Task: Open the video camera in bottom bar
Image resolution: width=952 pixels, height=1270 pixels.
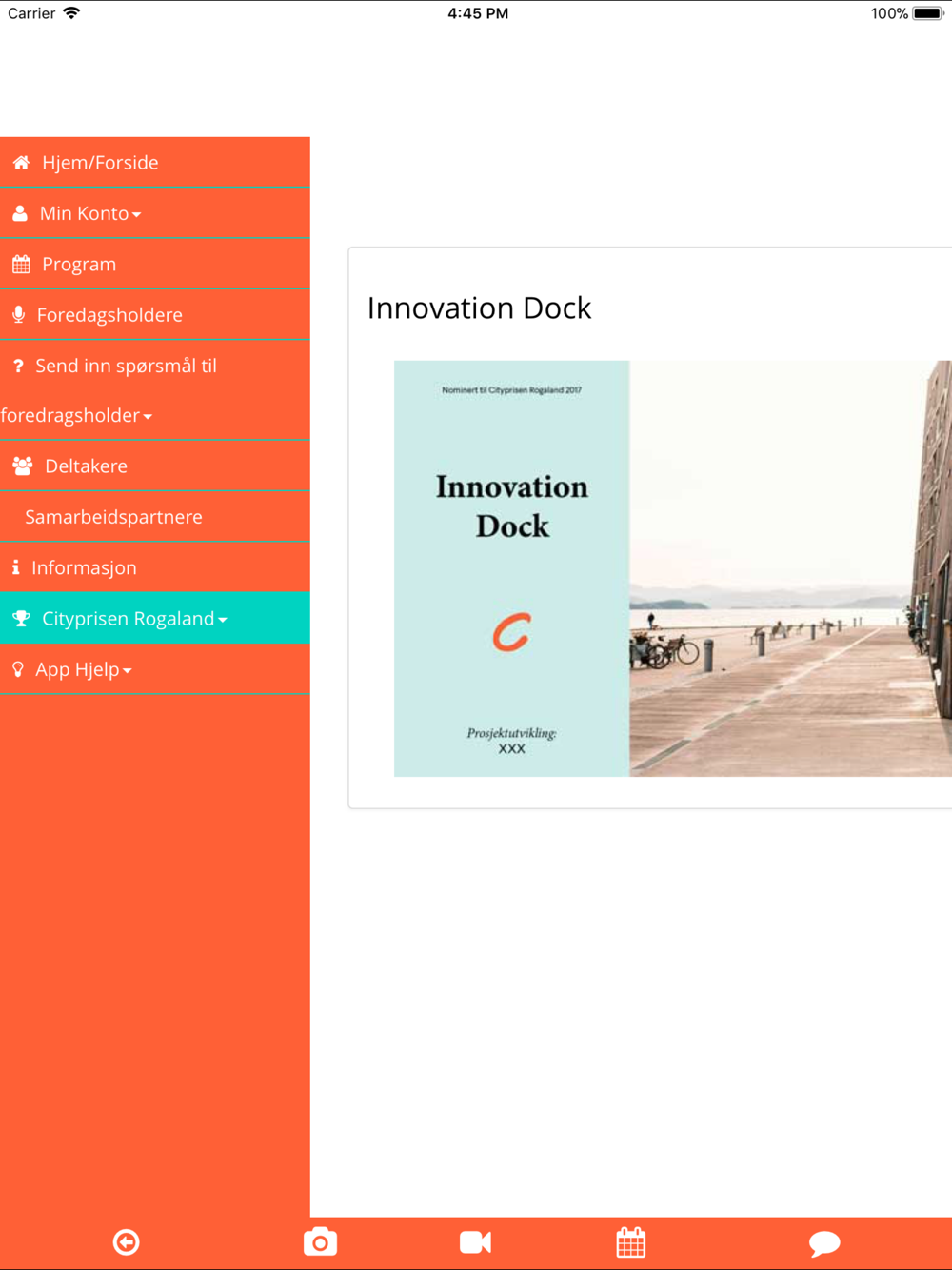Action: (x=475, y=1242)
